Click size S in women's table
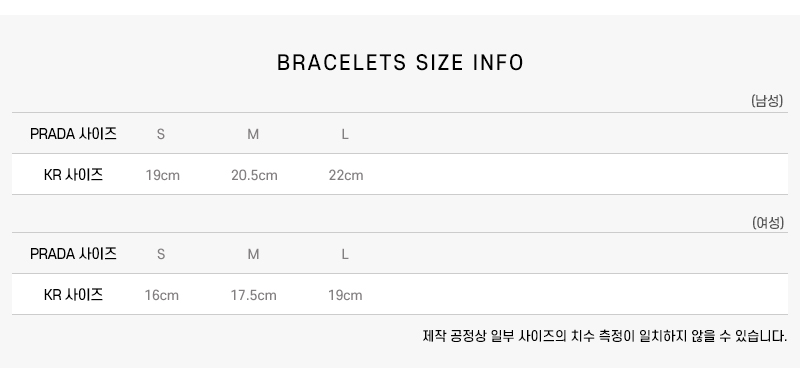 point(161,254)
